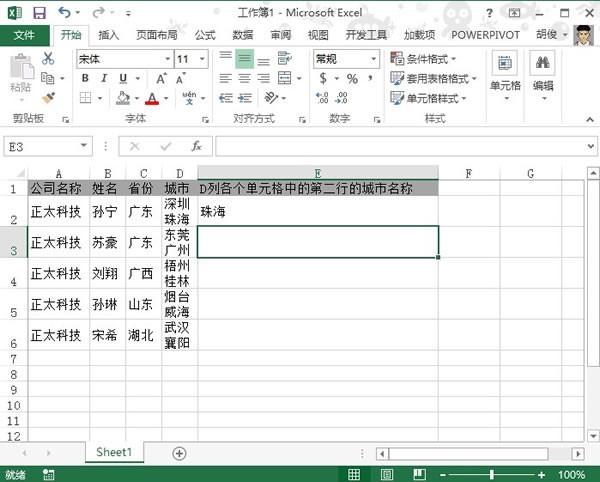600x482 pixels.
Task: Click the Copy icon in clipboard group
Action: pos(47,78)
